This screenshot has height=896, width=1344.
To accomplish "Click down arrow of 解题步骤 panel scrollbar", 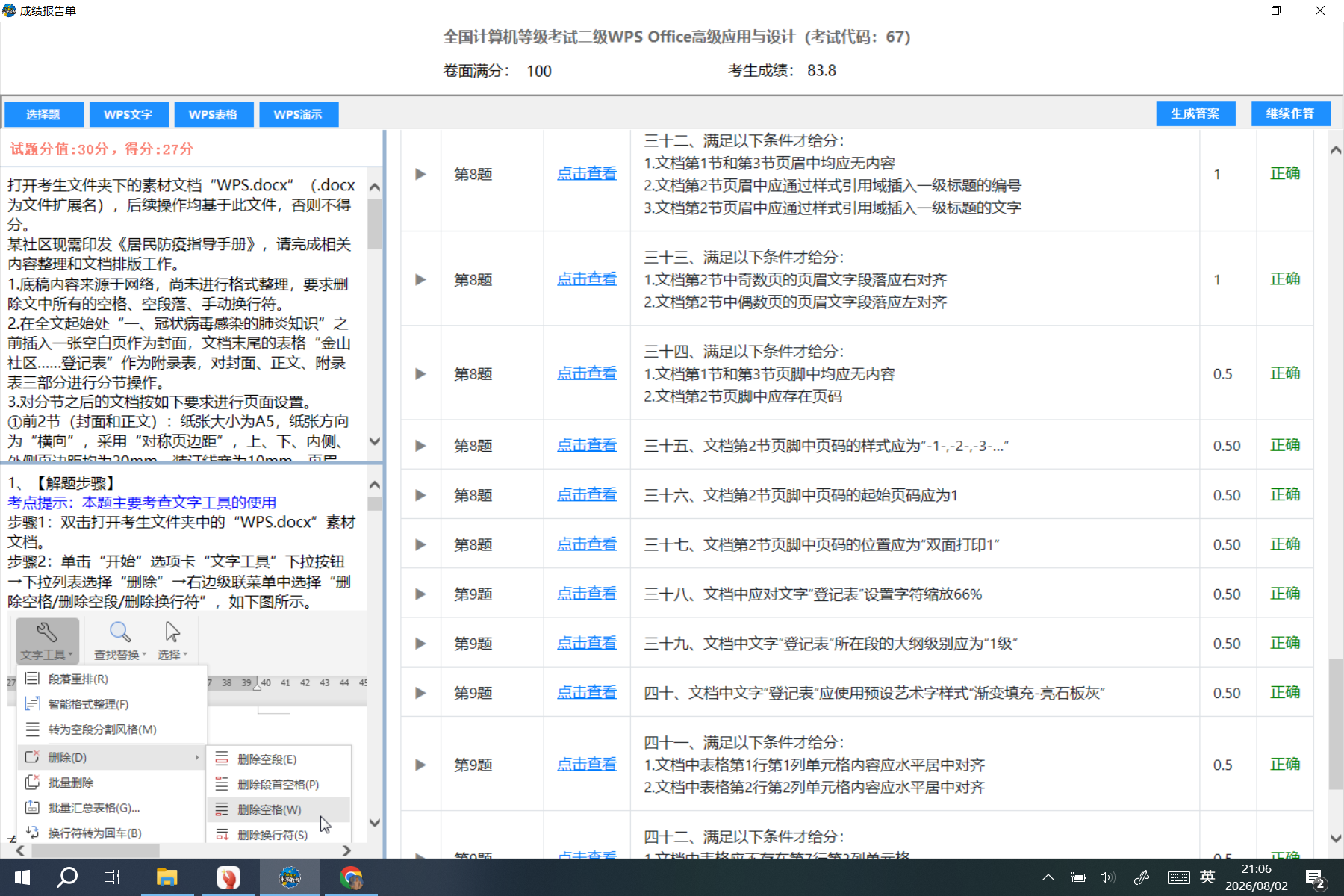I will click(x=375, y=822).
